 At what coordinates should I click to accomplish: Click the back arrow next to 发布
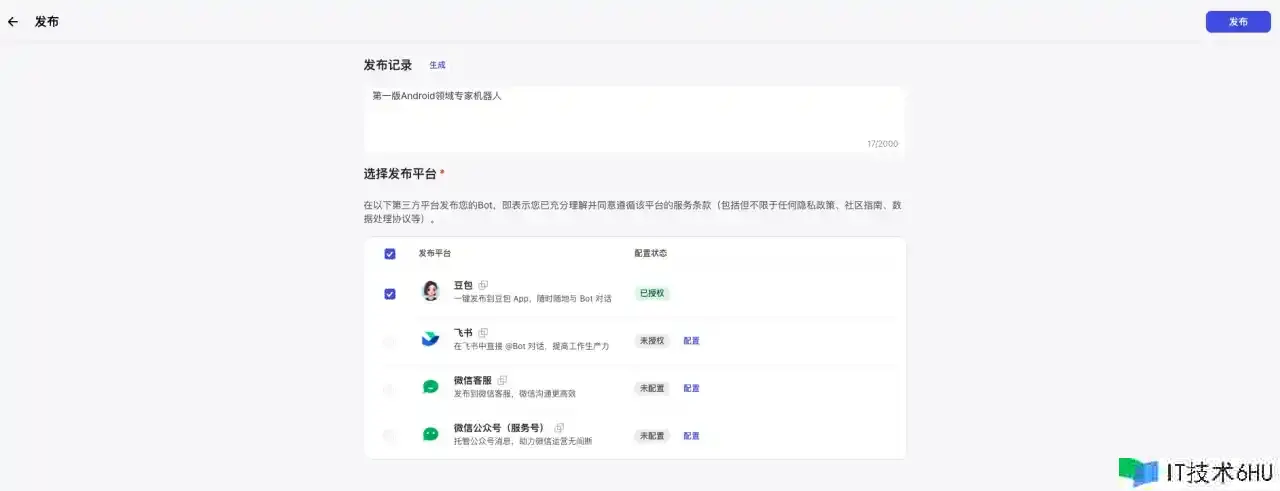click(x=13, y=21)
